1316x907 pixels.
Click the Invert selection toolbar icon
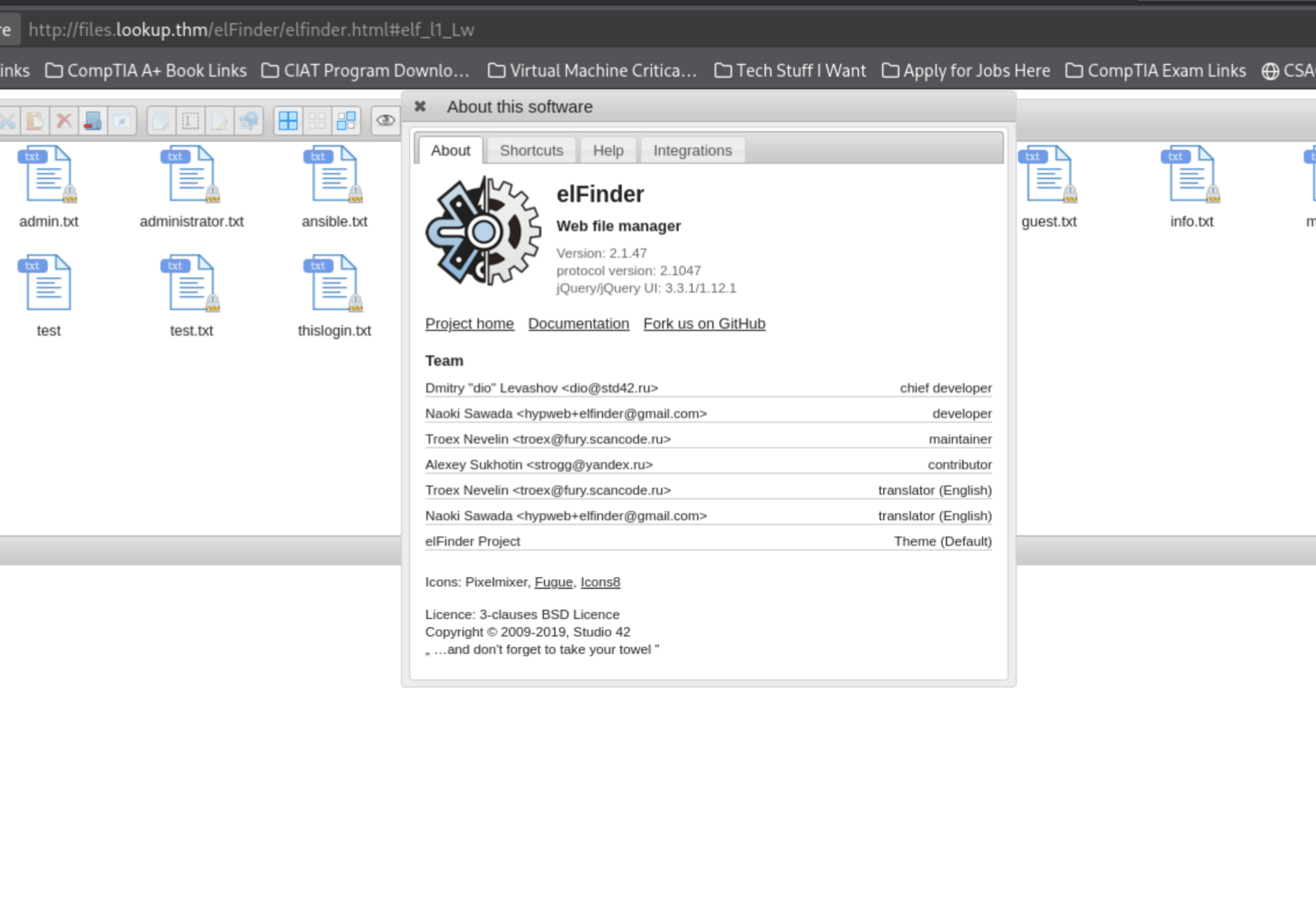[346, 121]
